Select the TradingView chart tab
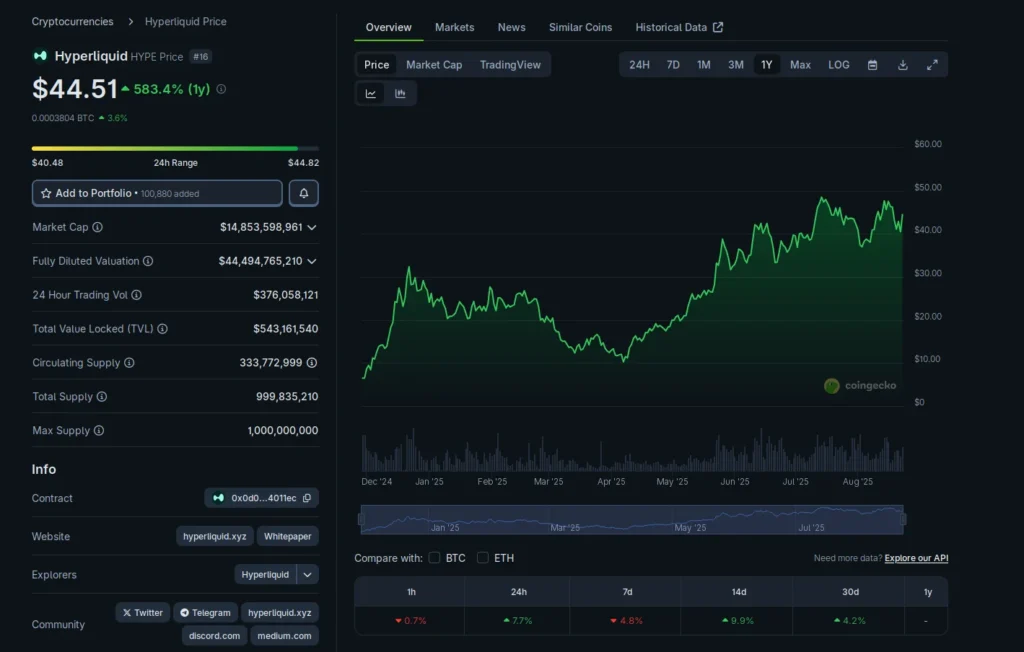Viewport: 1024px width, 652px height. pos(510,65)
